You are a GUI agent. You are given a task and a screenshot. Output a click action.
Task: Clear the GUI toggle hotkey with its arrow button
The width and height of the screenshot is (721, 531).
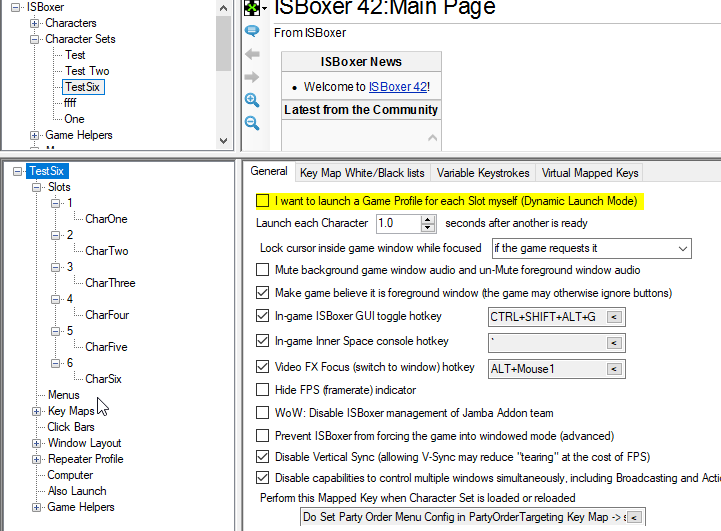coord(614,317)
